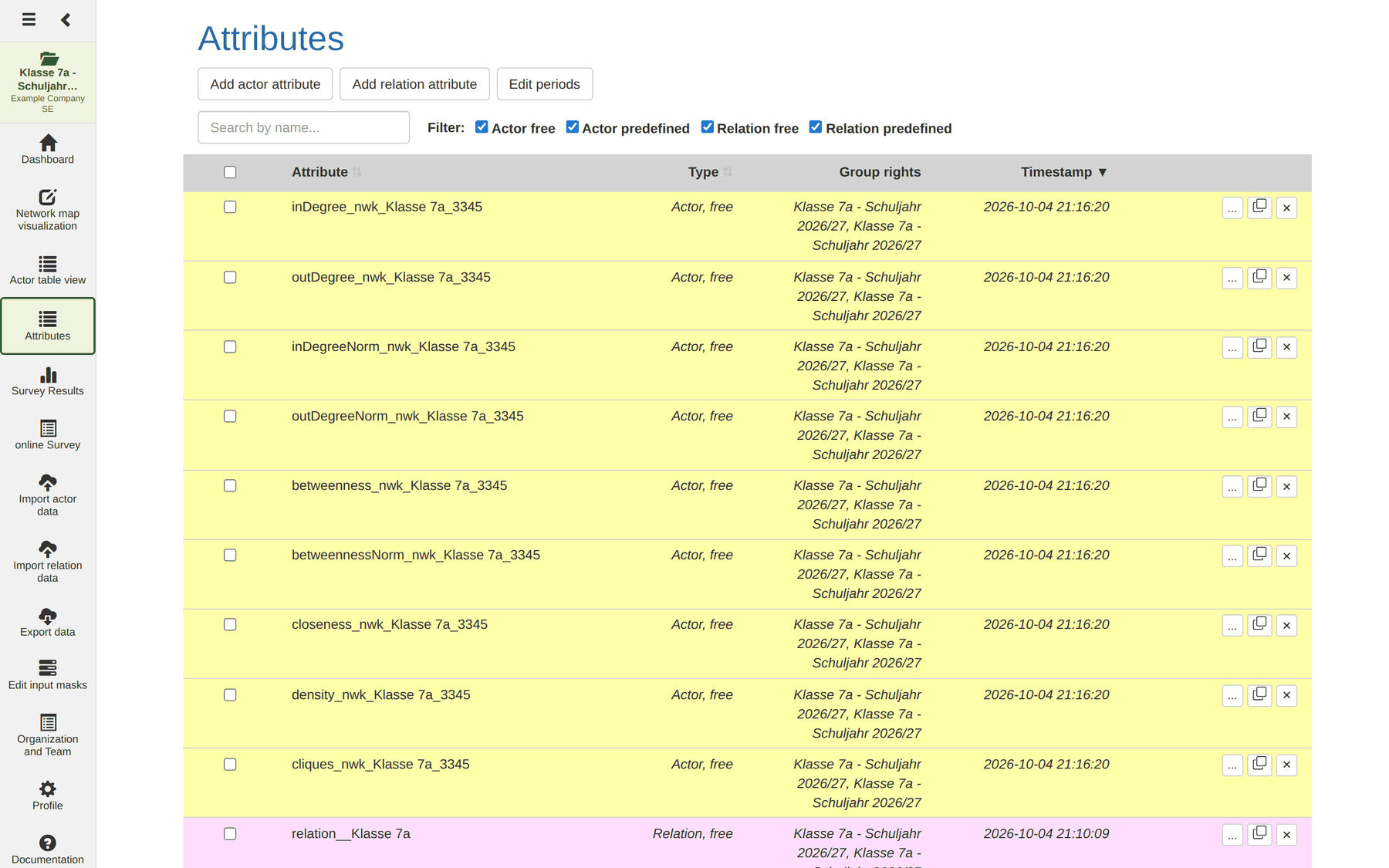Collapse sidebar with back chevron
1389x868 pixels.
pyautogui.click(x=66, y=19)
